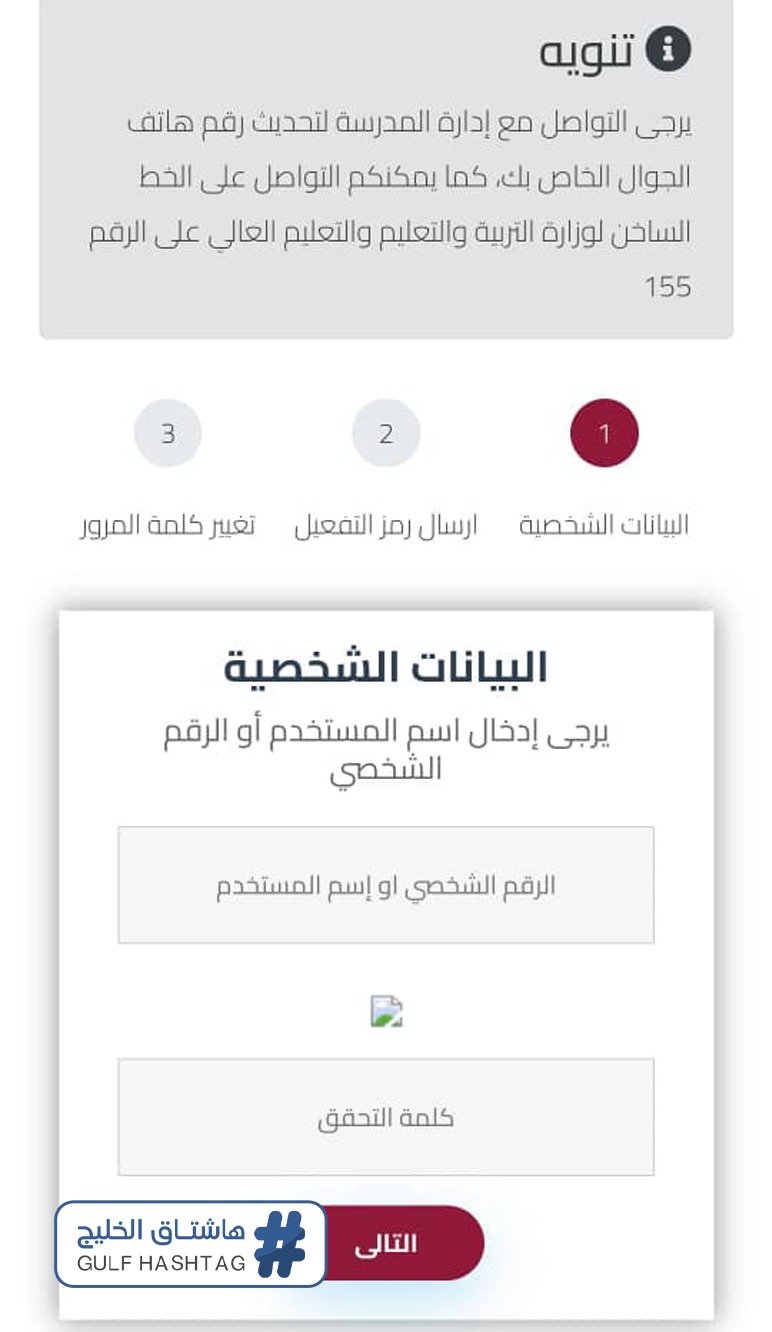Open the ارسال رمز التفعيل step label

tap(386, 525)
